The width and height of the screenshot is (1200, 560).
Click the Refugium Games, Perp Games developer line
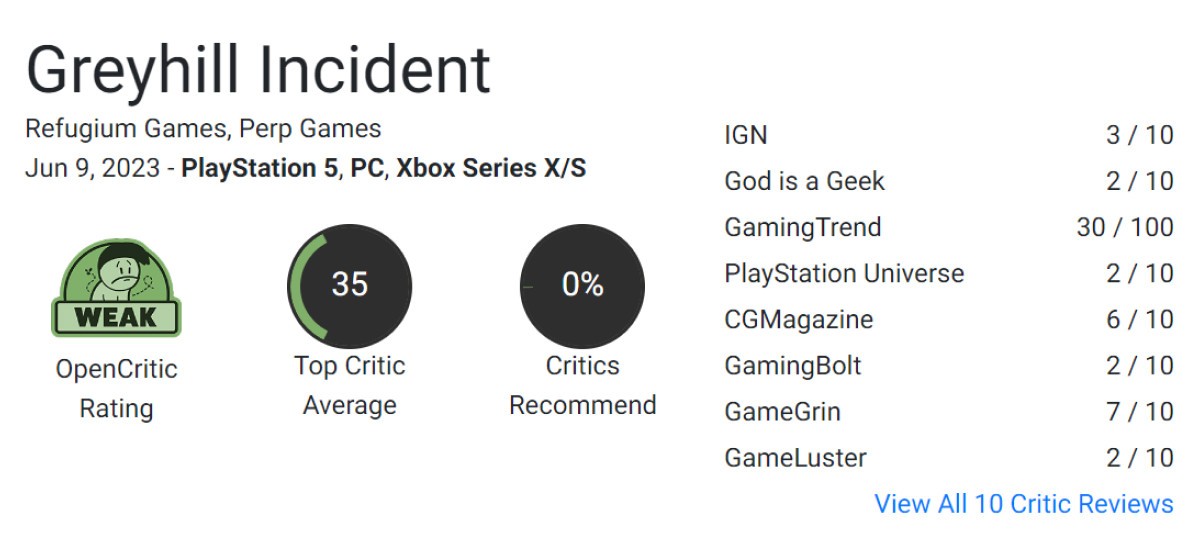[203, 129]
